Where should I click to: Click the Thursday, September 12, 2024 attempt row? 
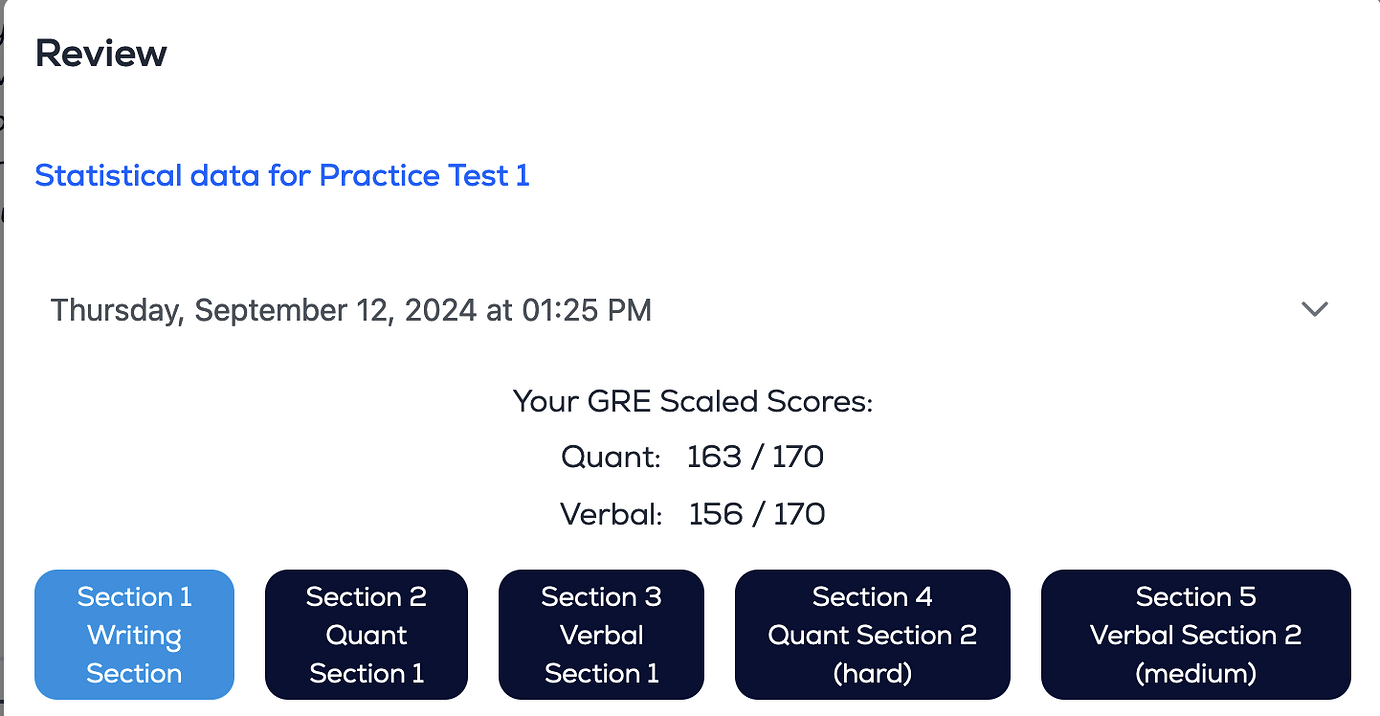(x=350, y=309)
